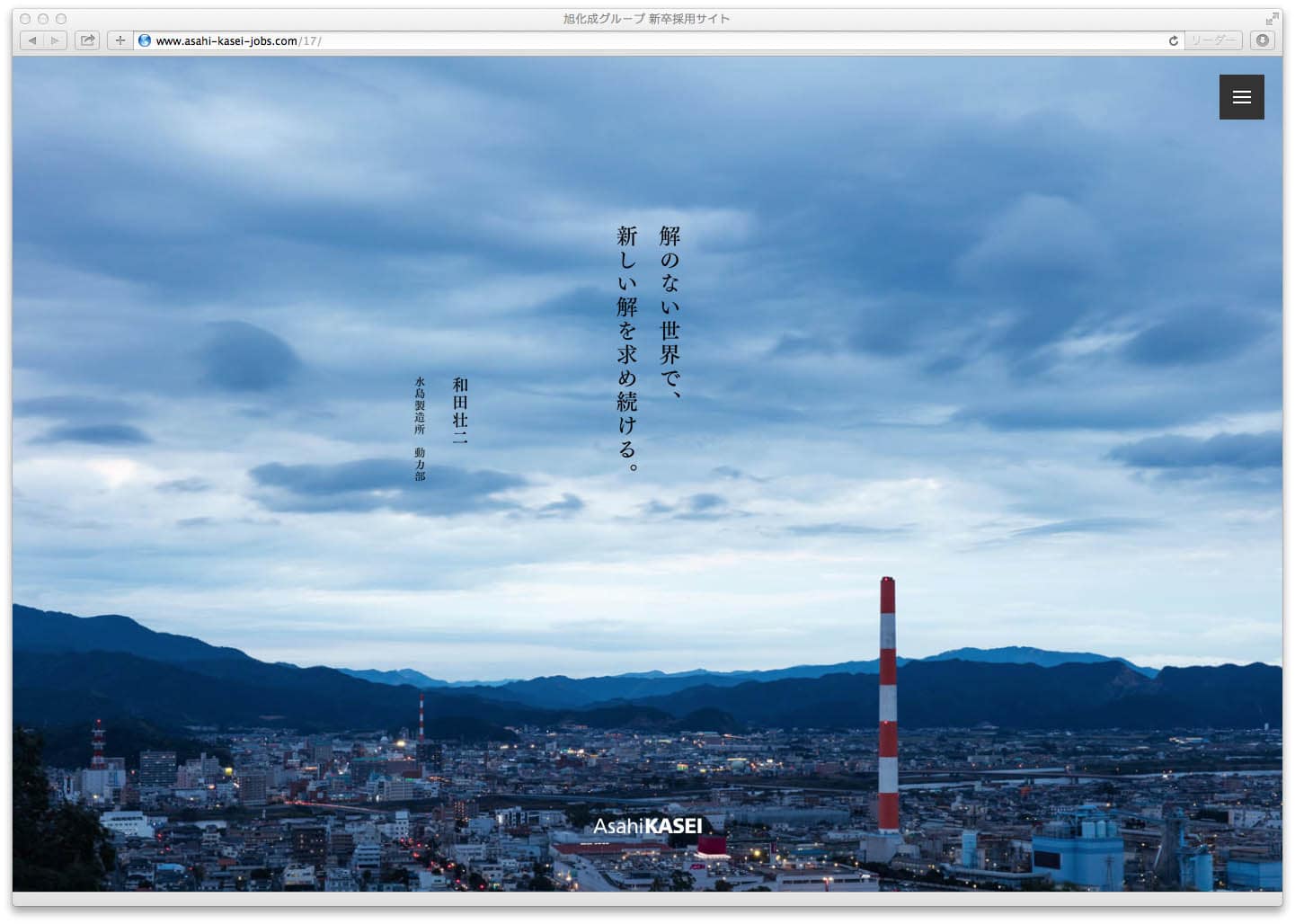Open the Downloads button in toolbar
Viewport: 1295px width, 924px height.
tap(1263, 40)
